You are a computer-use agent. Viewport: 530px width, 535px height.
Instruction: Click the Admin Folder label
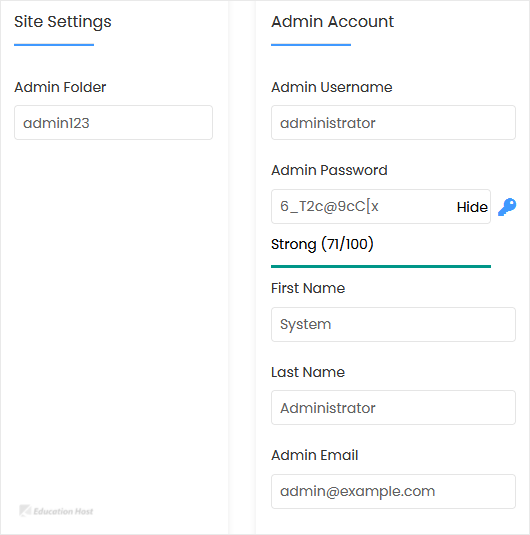pos(60,87)
